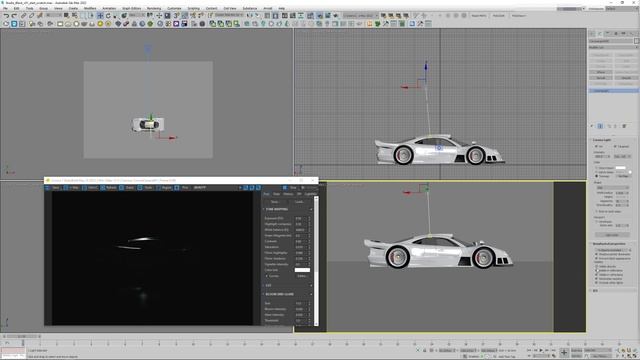Click the Erase button in VFB toolbar

127,187
